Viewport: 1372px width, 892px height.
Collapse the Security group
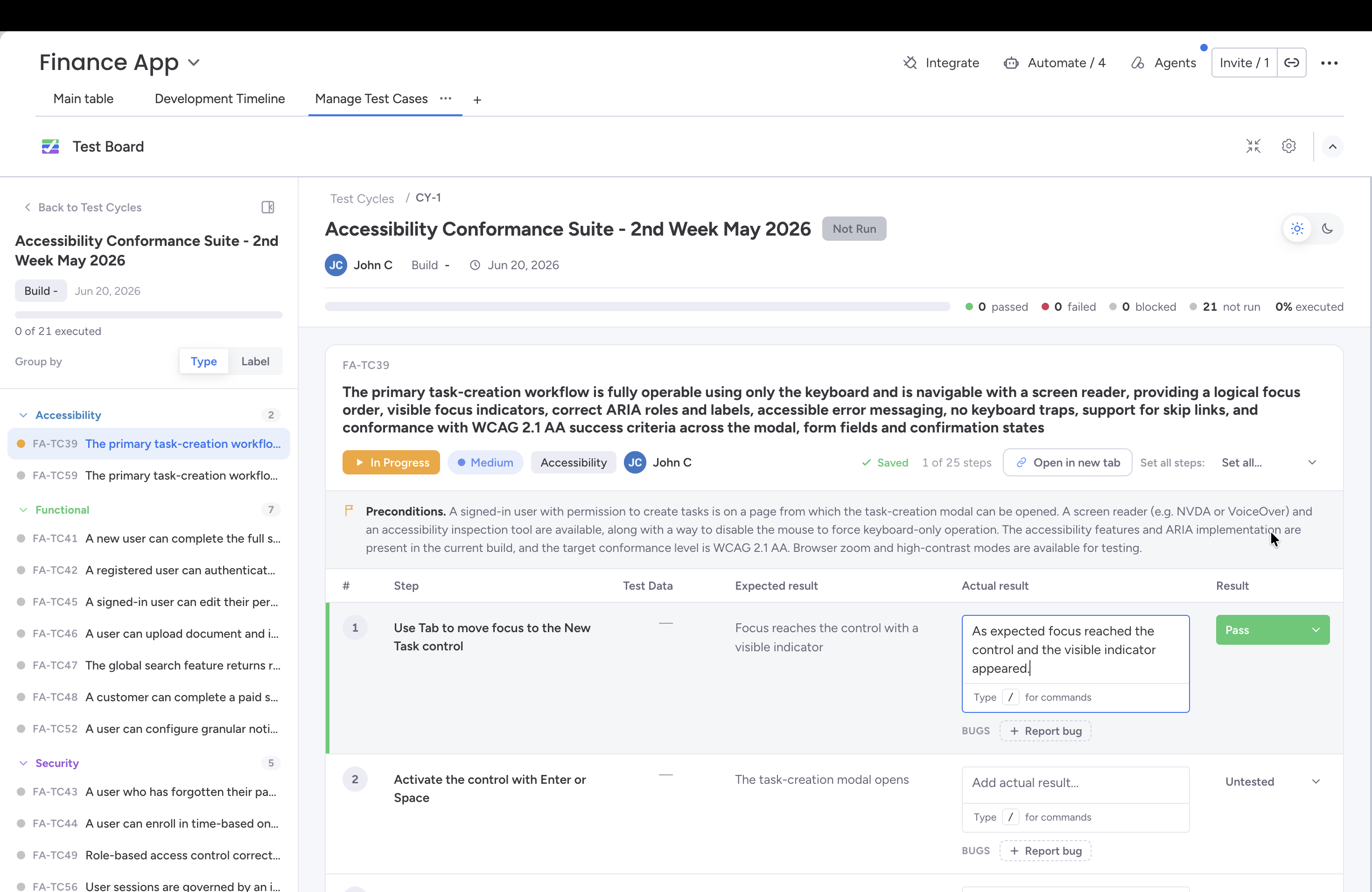pyautogui.click(x=23, y=763)
